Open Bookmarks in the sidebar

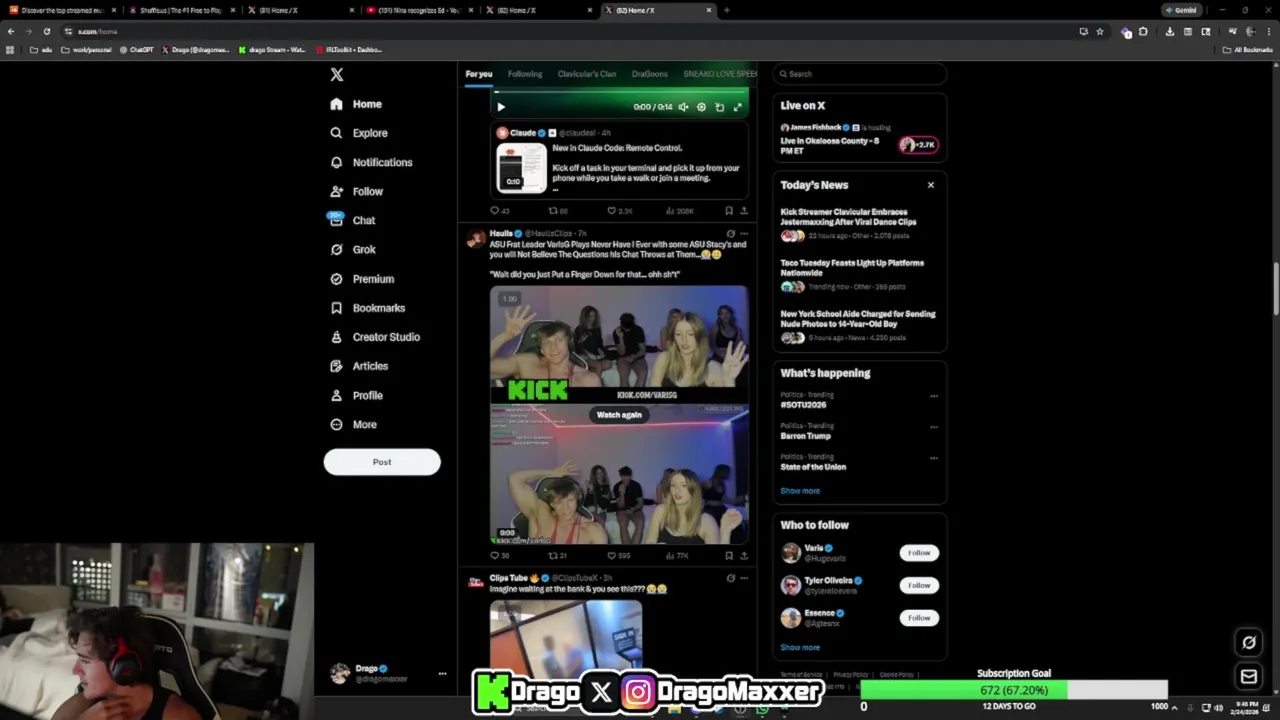tap(366, 308)
